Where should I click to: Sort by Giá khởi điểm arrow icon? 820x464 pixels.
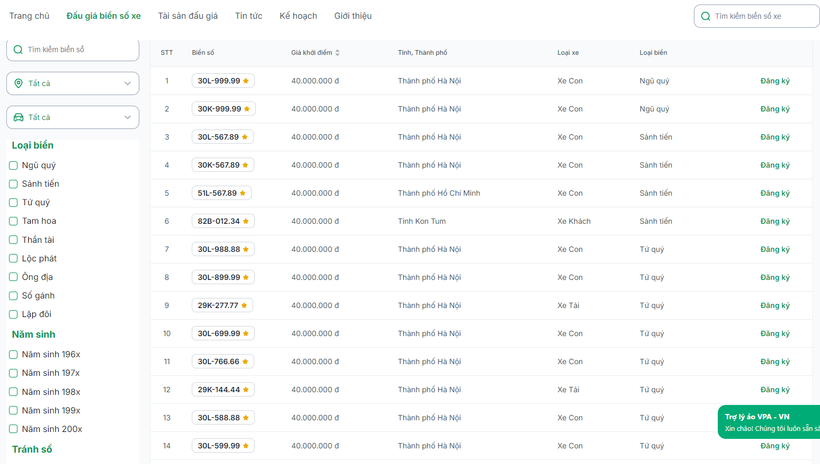coord(338,53)
